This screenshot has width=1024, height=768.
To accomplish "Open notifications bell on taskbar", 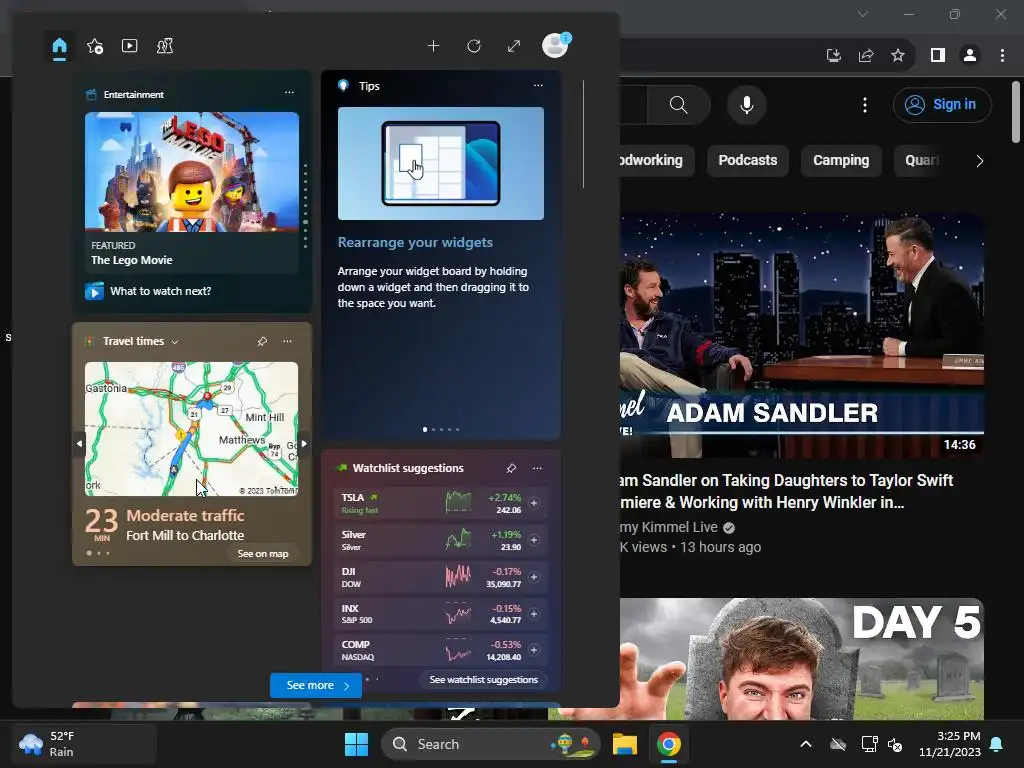I will 997,744.
